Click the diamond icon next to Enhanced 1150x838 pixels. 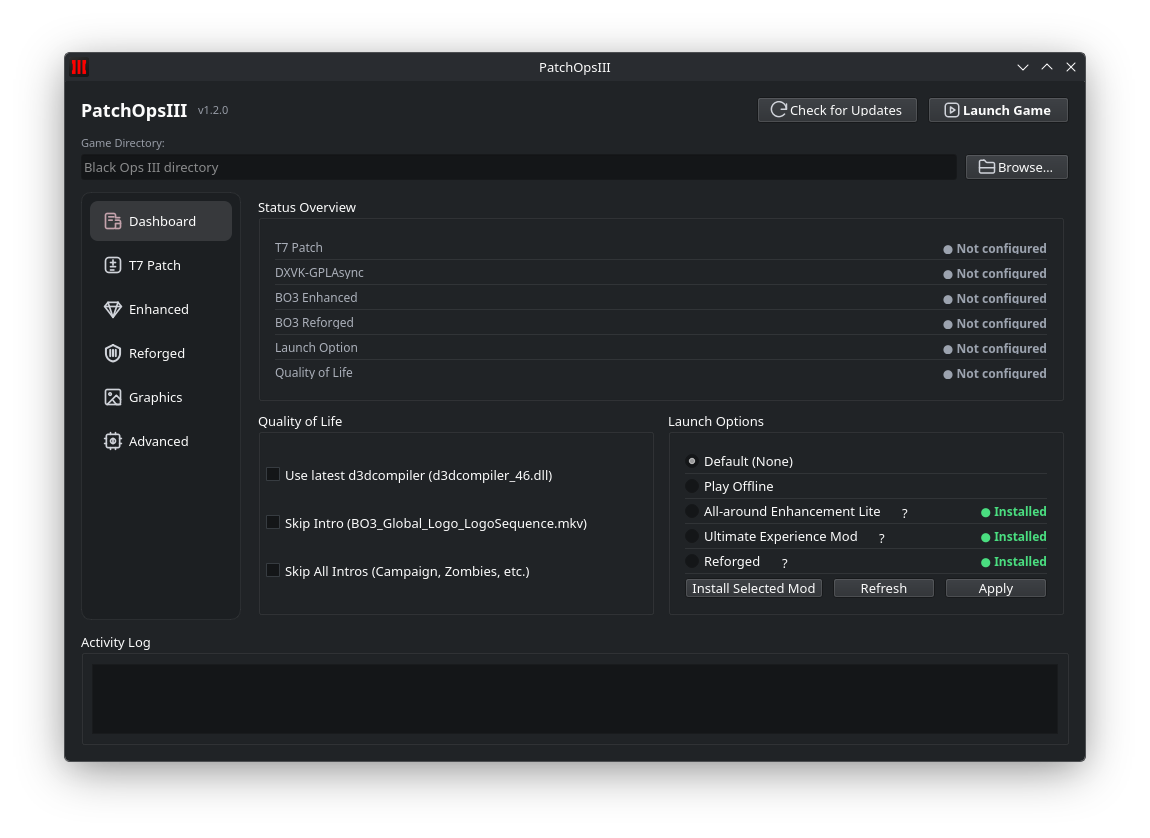[113, 308]
